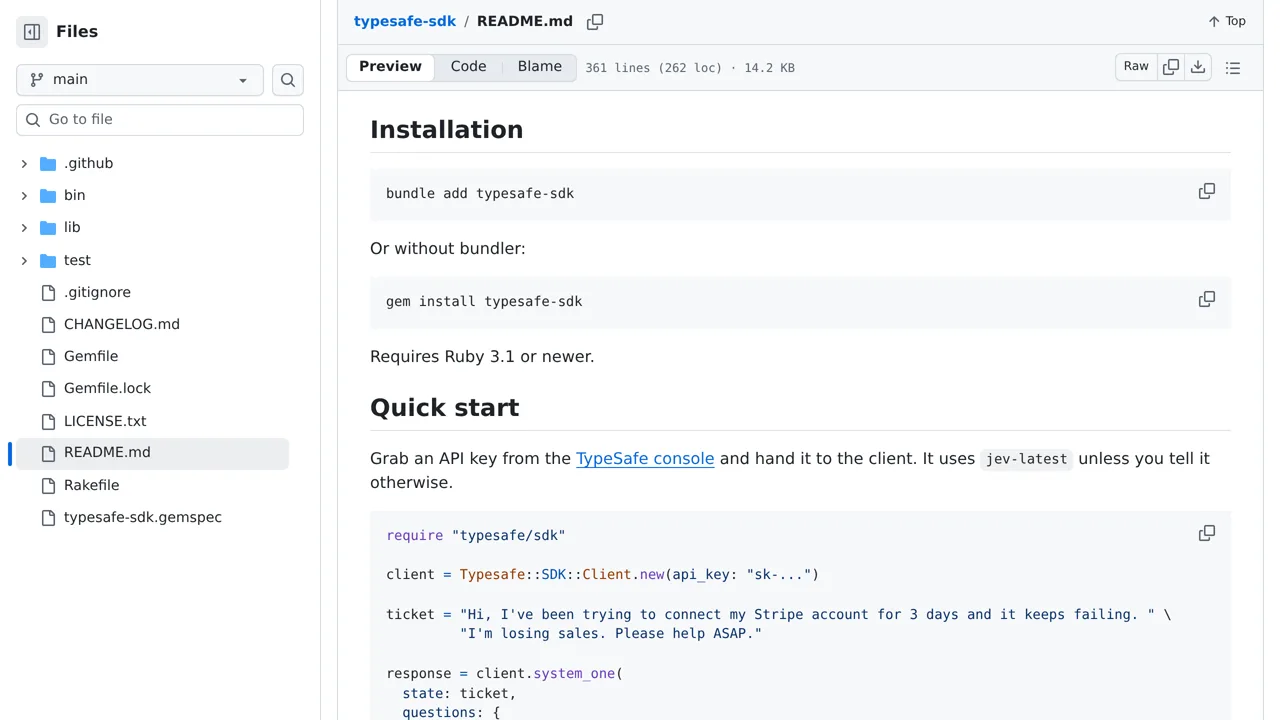Click the Rakefile file icon

coord(48,485)
